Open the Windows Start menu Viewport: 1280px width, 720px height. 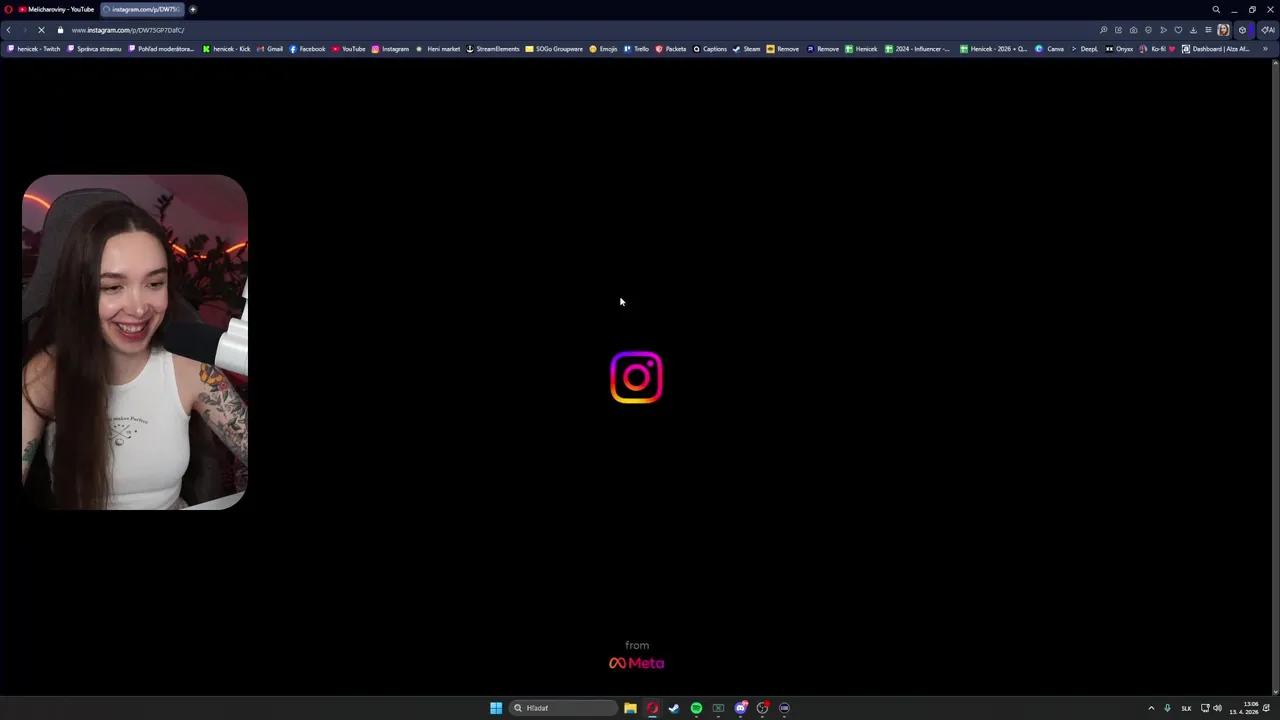click(x=496, y=708)
